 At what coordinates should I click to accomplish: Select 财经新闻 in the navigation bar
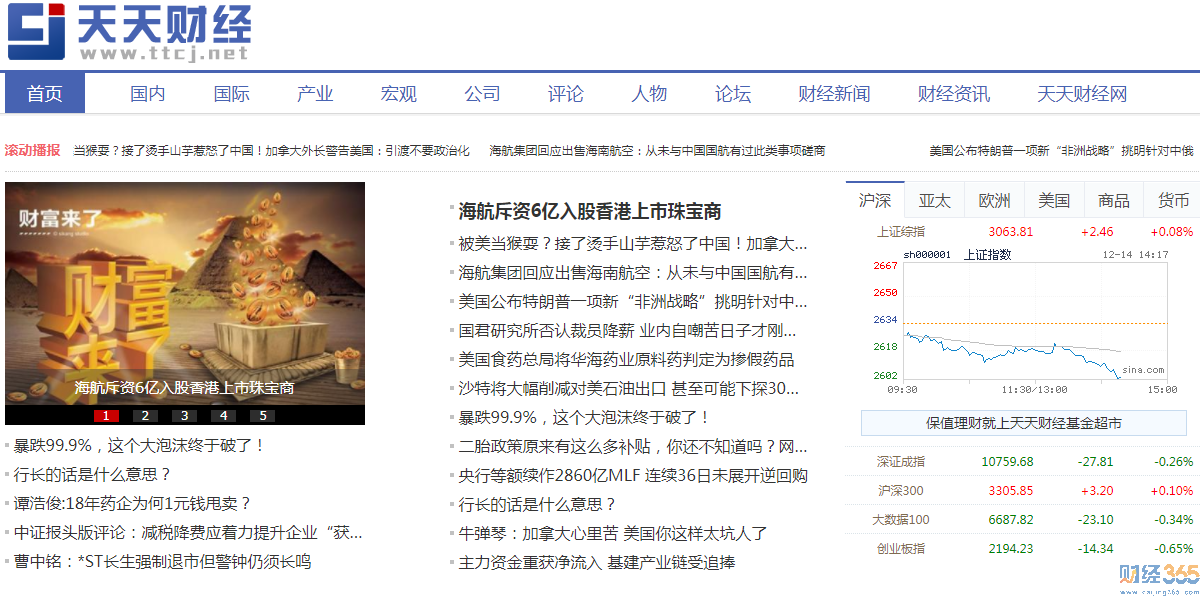[834, 94]
